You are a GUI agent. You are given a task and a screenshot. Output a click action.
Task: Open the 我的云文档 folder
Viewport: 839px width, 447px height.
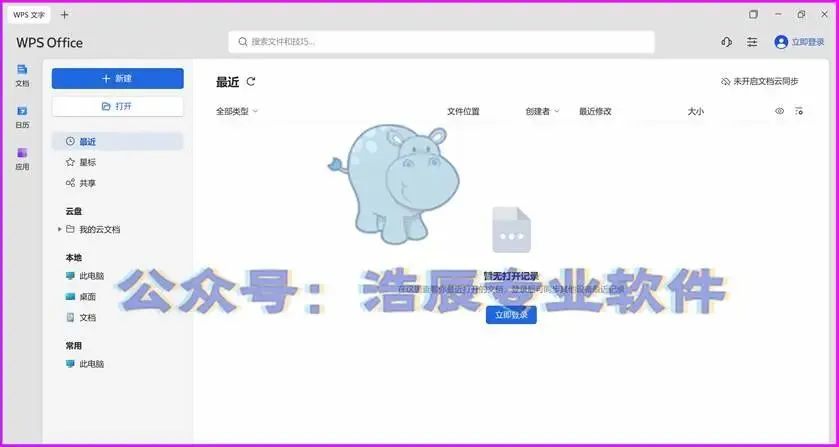point(93,230)
